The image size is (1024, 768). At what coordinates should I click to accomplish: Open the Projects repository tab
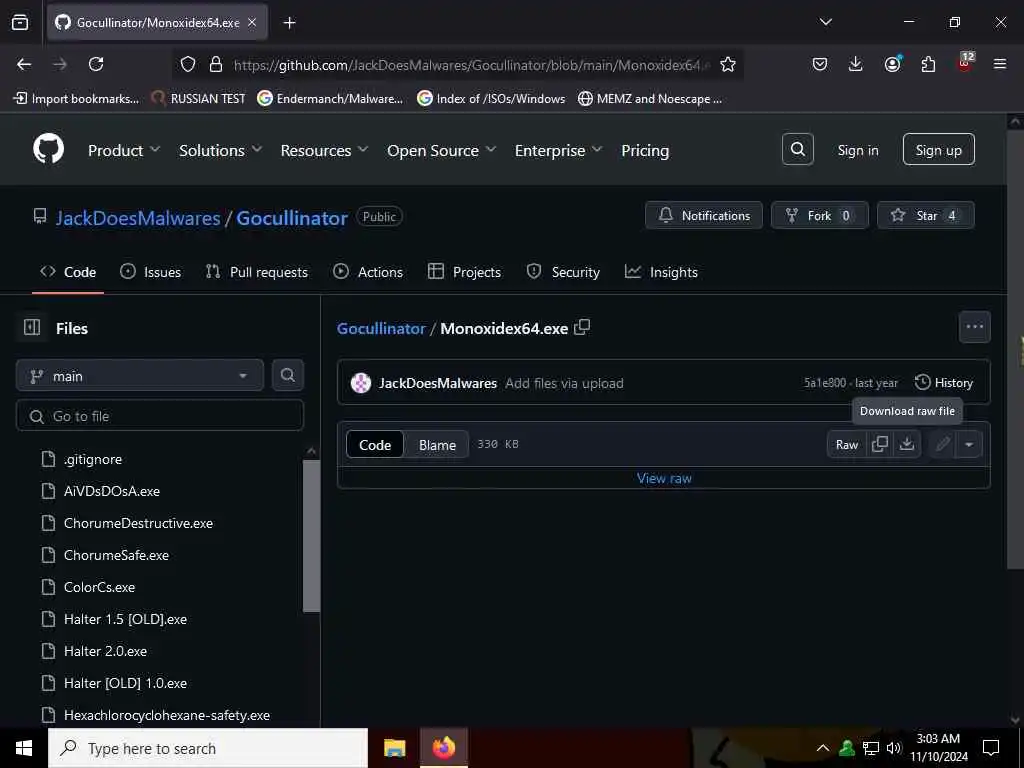464,272
